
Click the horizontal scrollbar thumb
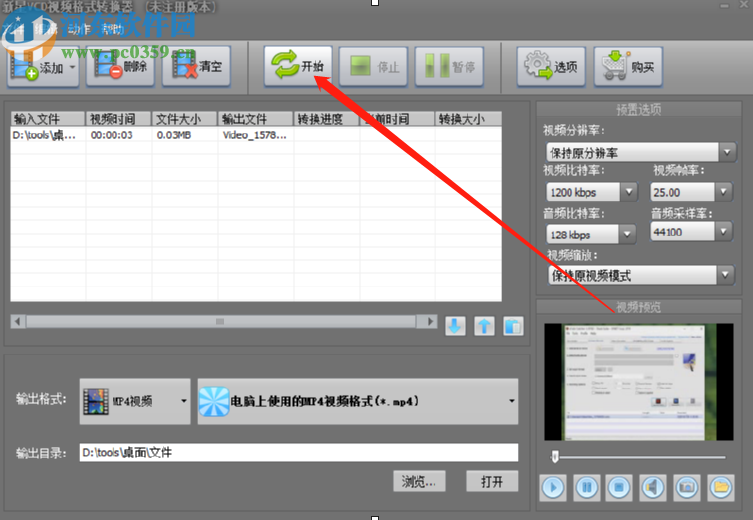coord(220,321)
